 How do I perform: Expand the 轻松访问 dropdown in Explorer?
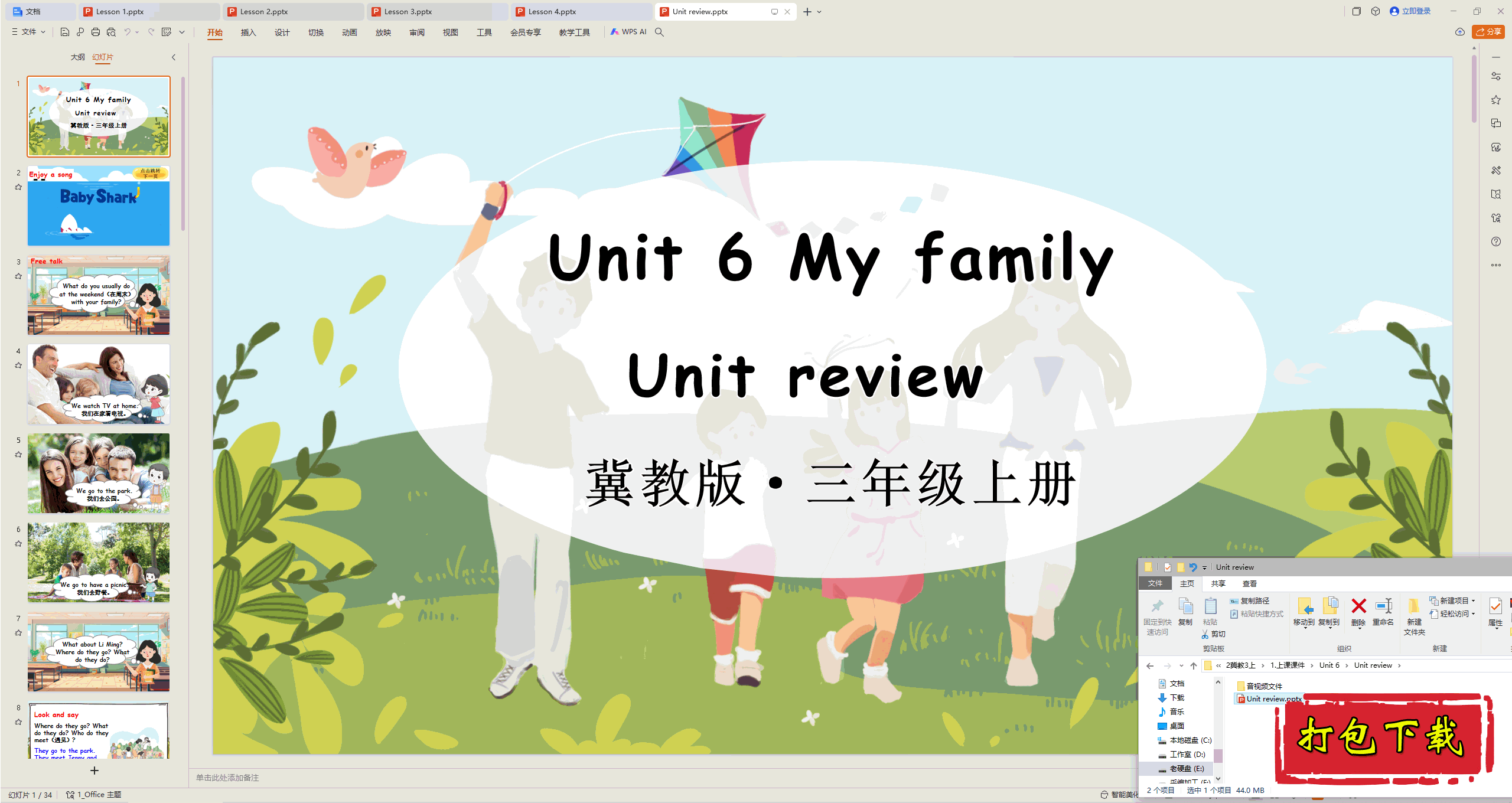(x=1473, y=613)
